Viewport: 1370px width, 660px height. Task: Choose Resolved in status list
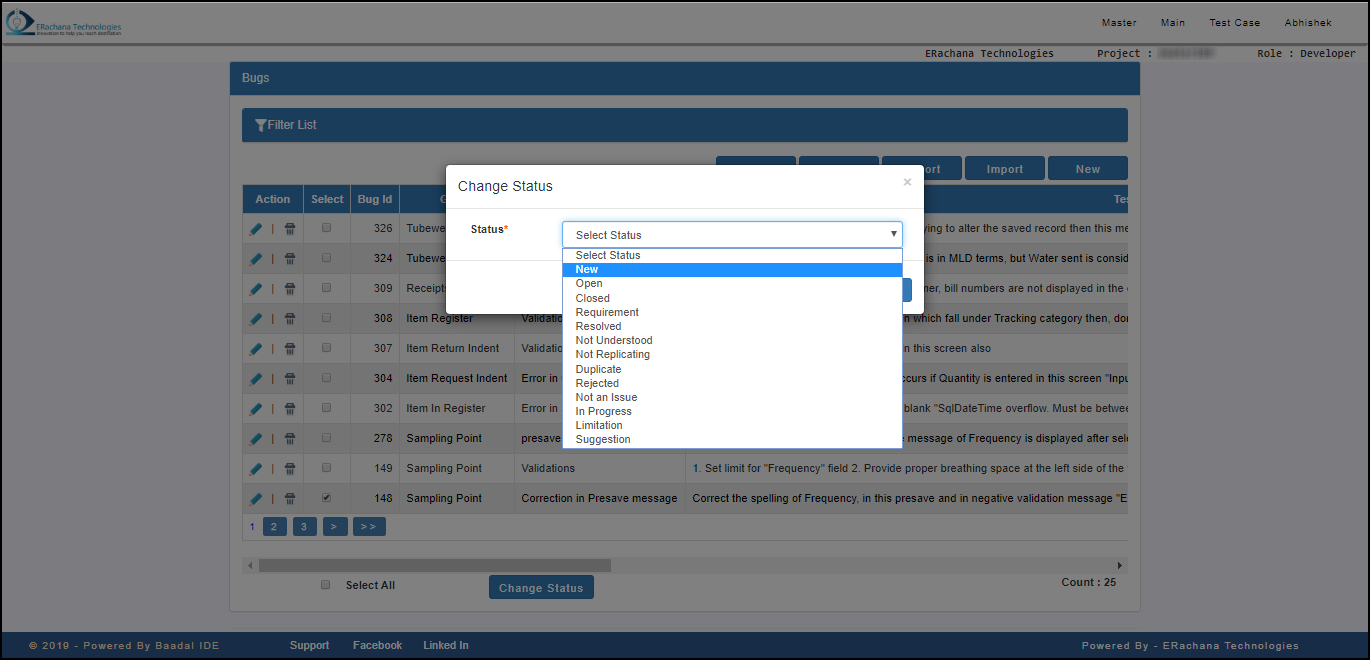point(732,326)
